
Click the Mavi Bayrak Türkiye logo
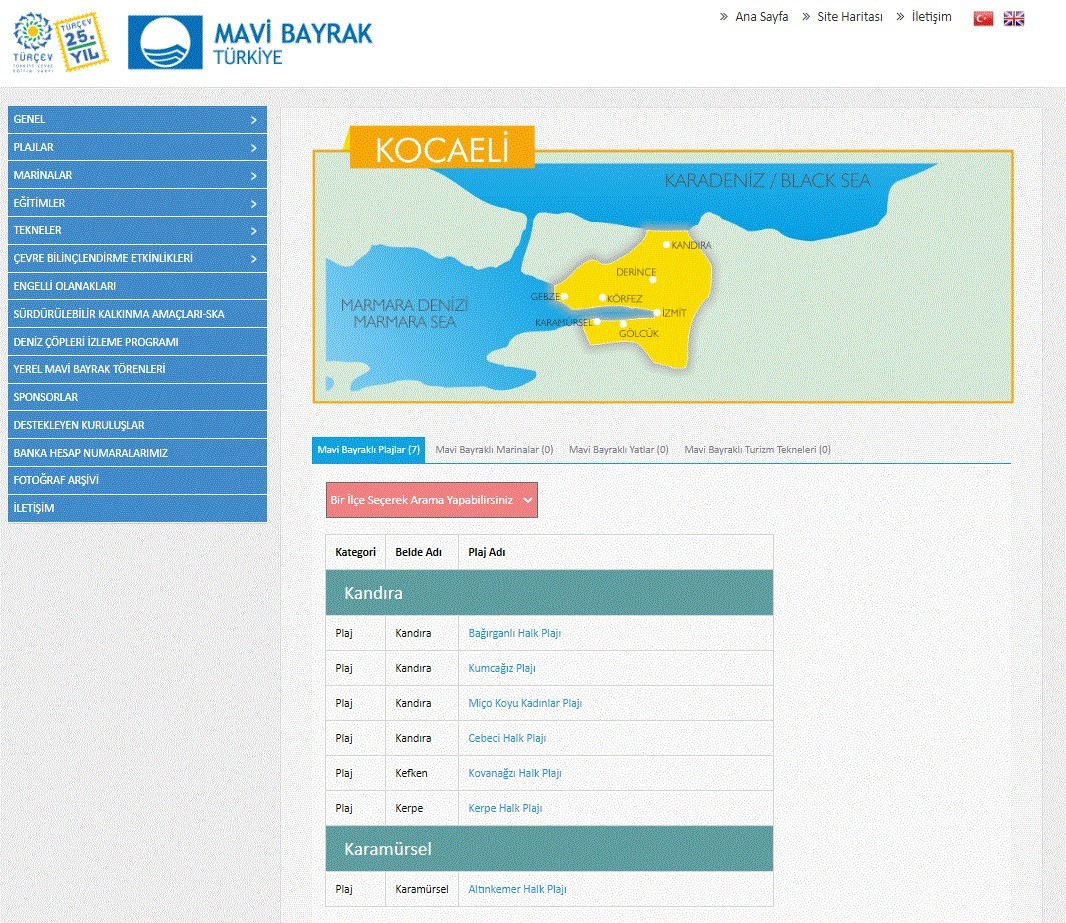click(x=250, y=43)
